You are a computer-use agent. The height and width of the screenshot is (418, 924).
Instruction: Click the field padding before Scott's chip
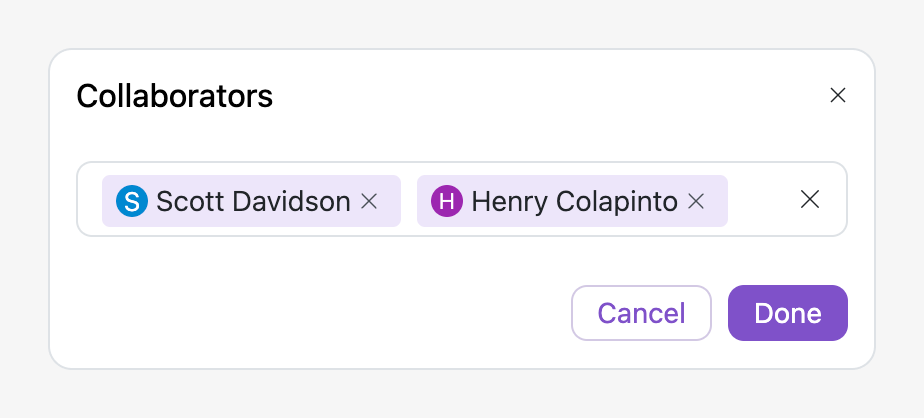[x=90, y=200]
